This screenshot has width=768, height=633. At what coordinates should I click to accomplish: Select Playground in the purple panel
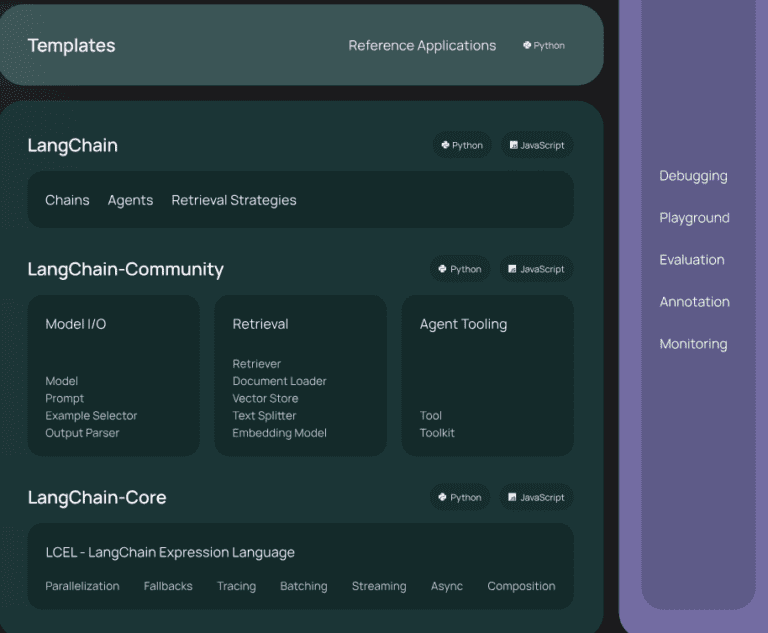(x=694, y=218)
